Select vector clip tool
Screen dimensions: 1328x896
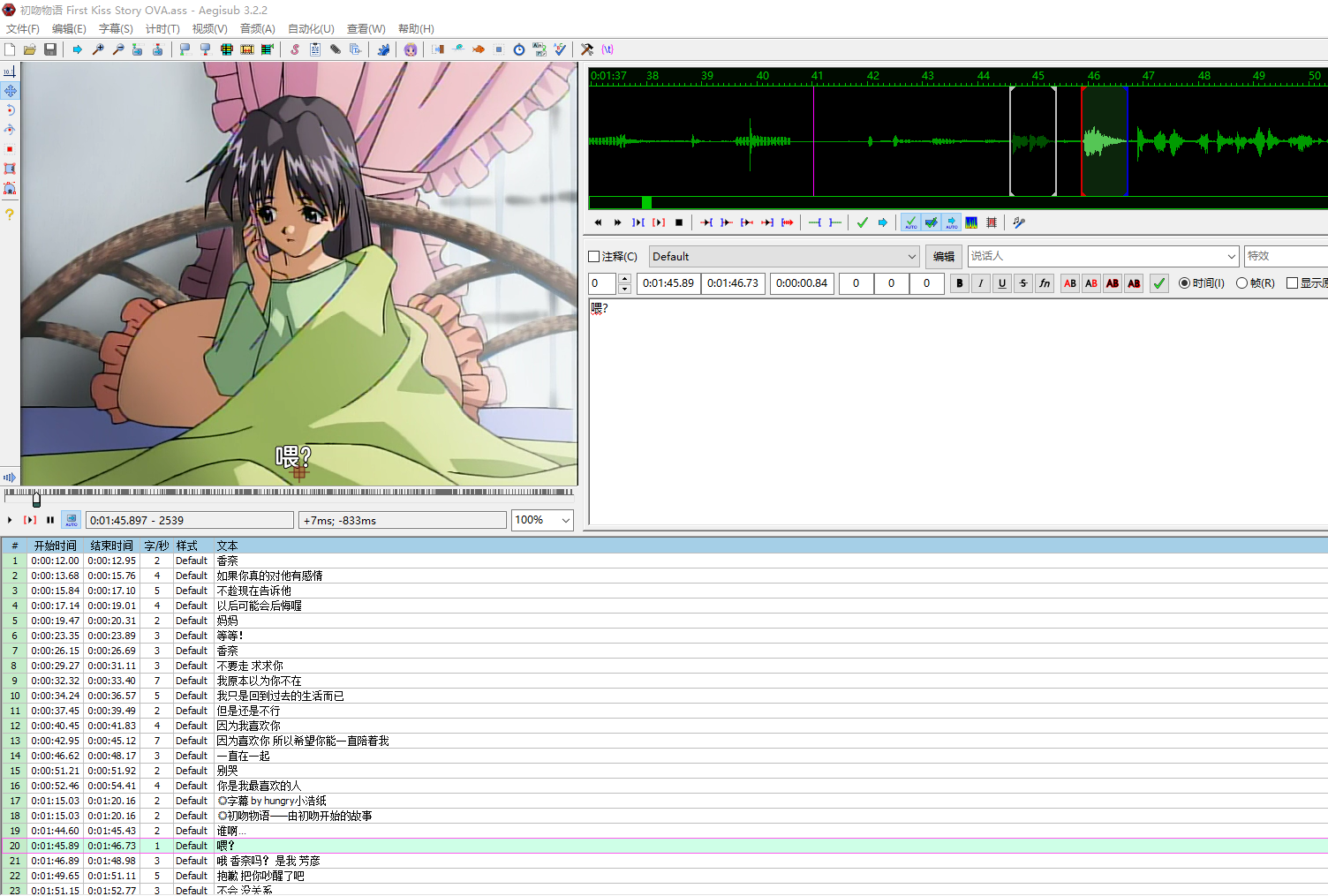[10, 188]
